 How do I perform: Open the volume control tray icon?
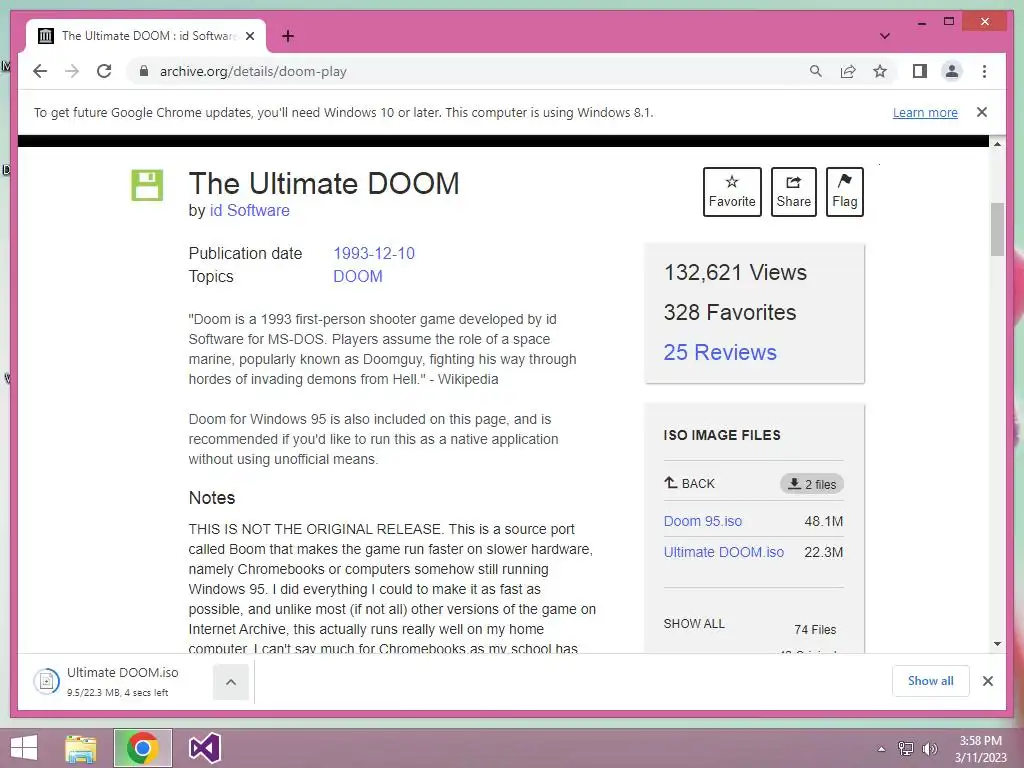tap(930, 749)
